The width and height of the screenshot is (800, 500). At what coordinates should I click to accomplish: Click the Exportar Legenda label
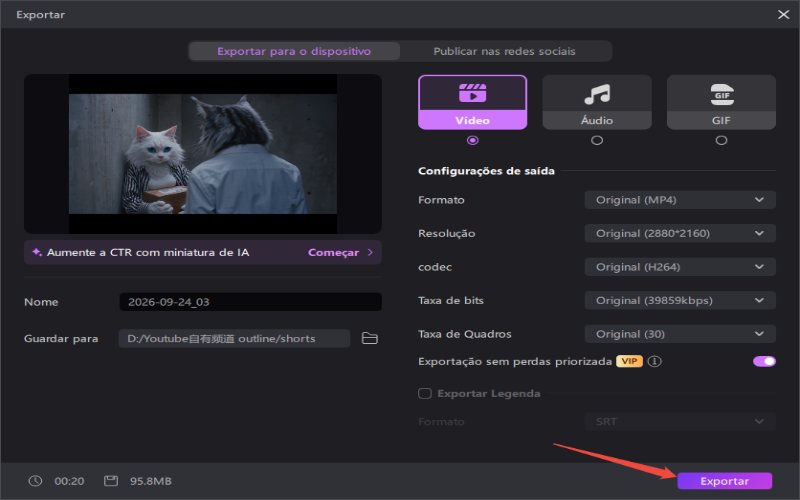[x=489, y=393]
